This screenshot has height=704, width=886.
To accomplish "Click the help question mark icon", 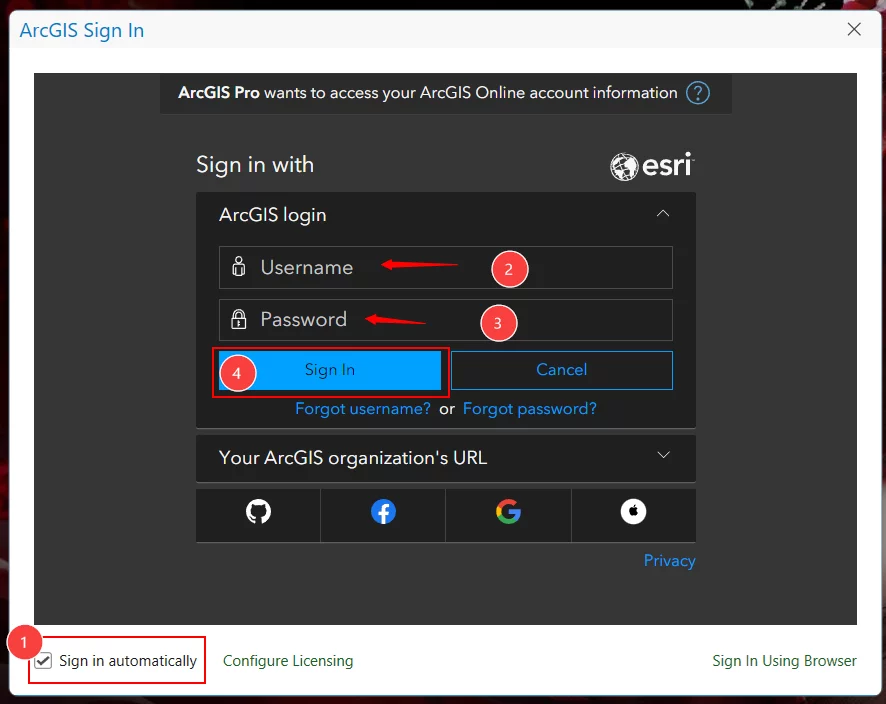I will [698, 93].
